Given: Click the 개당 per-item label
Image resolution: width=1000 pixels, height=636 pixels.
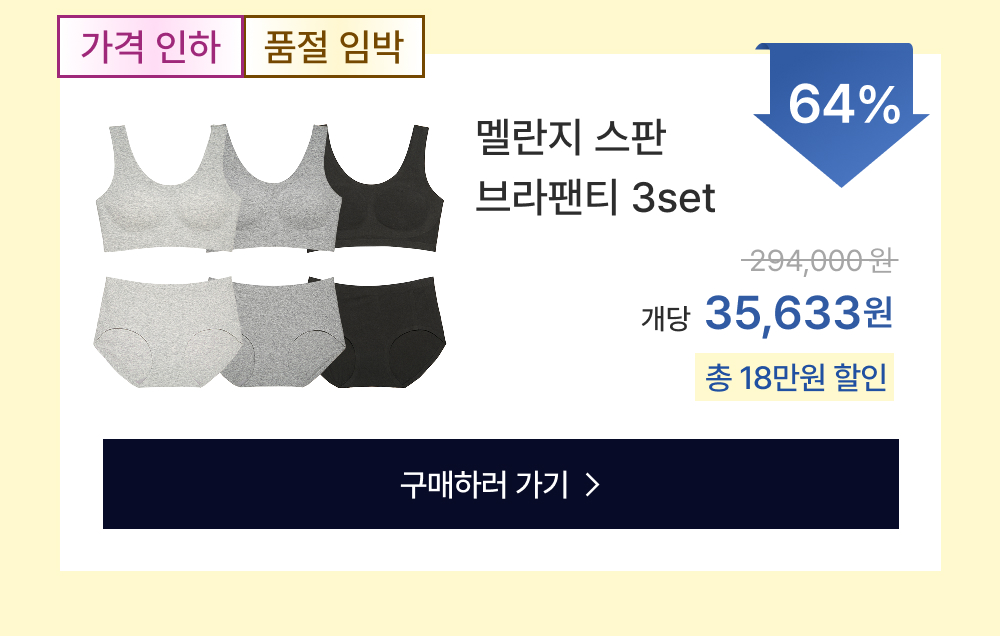Looking at the screenshot, I should (x=665, y=318).
